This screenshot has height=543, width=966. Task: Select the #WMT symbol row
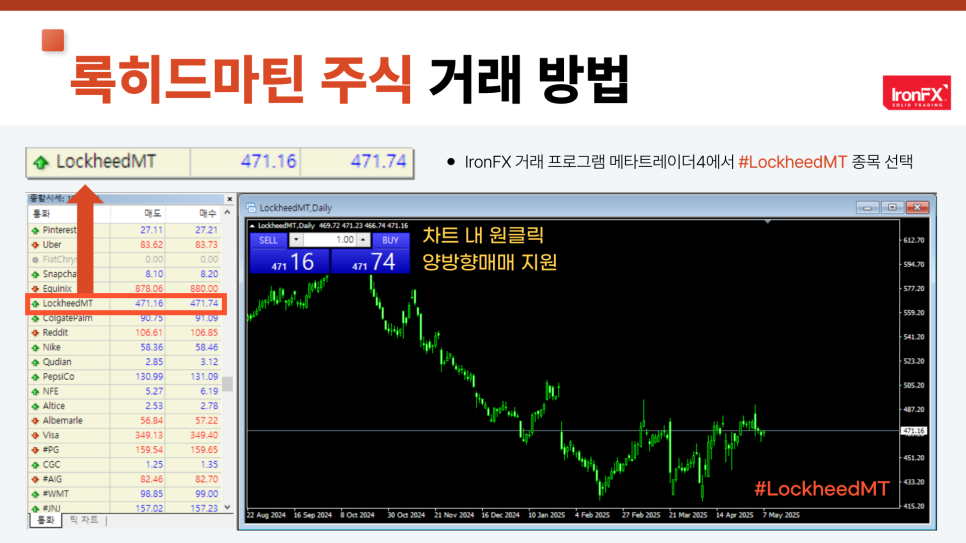click(124, 494)
